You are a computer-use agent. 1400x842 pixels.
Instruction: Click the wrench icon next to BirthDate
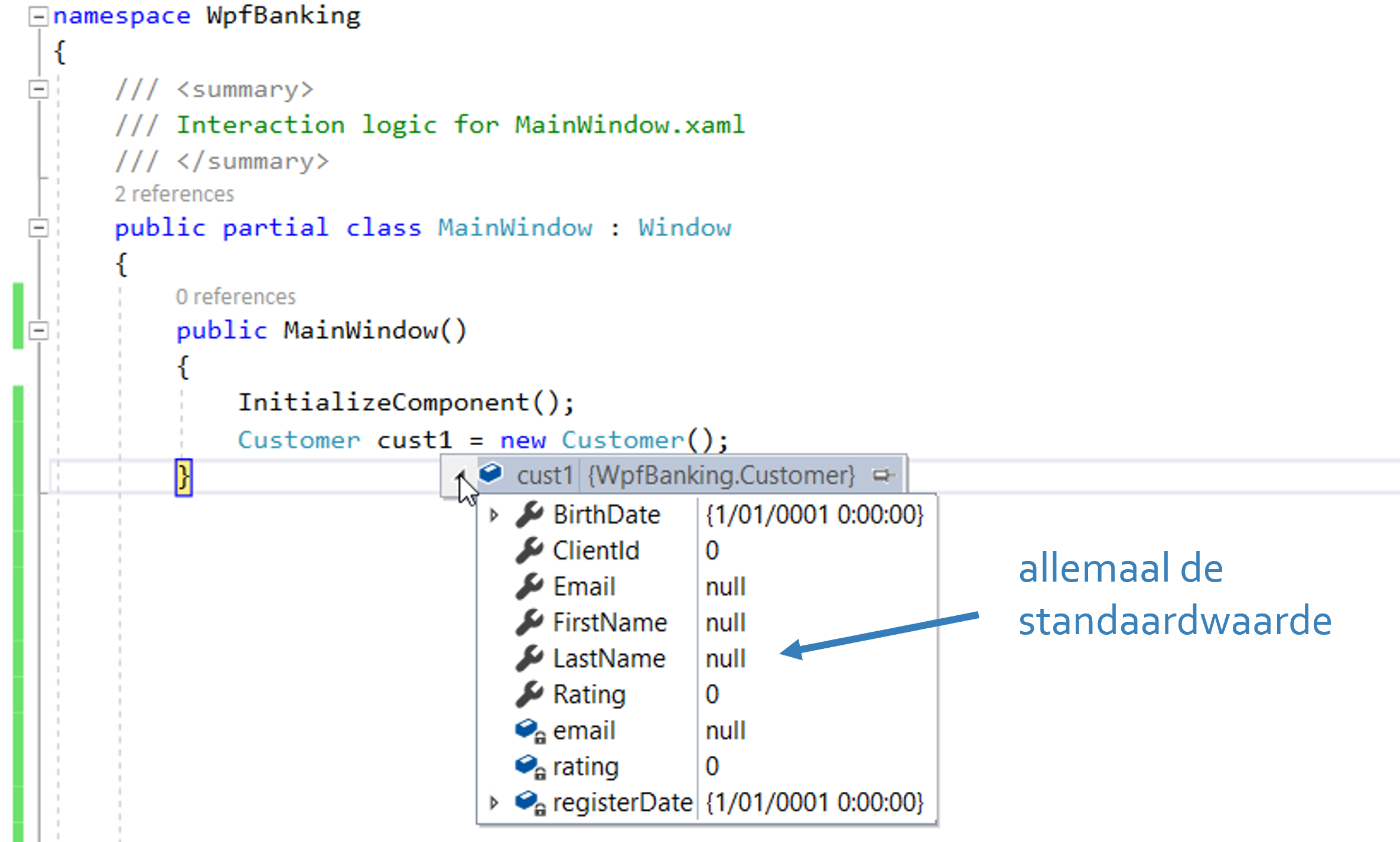(x=529, y=514)
